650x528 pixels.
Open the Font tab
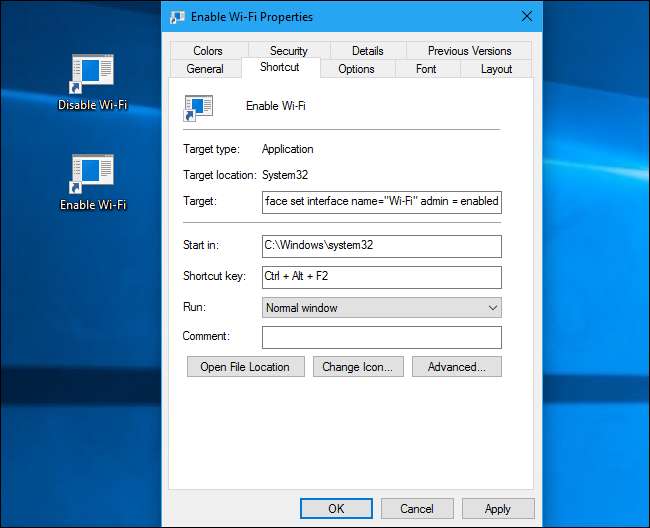point(426,69)
